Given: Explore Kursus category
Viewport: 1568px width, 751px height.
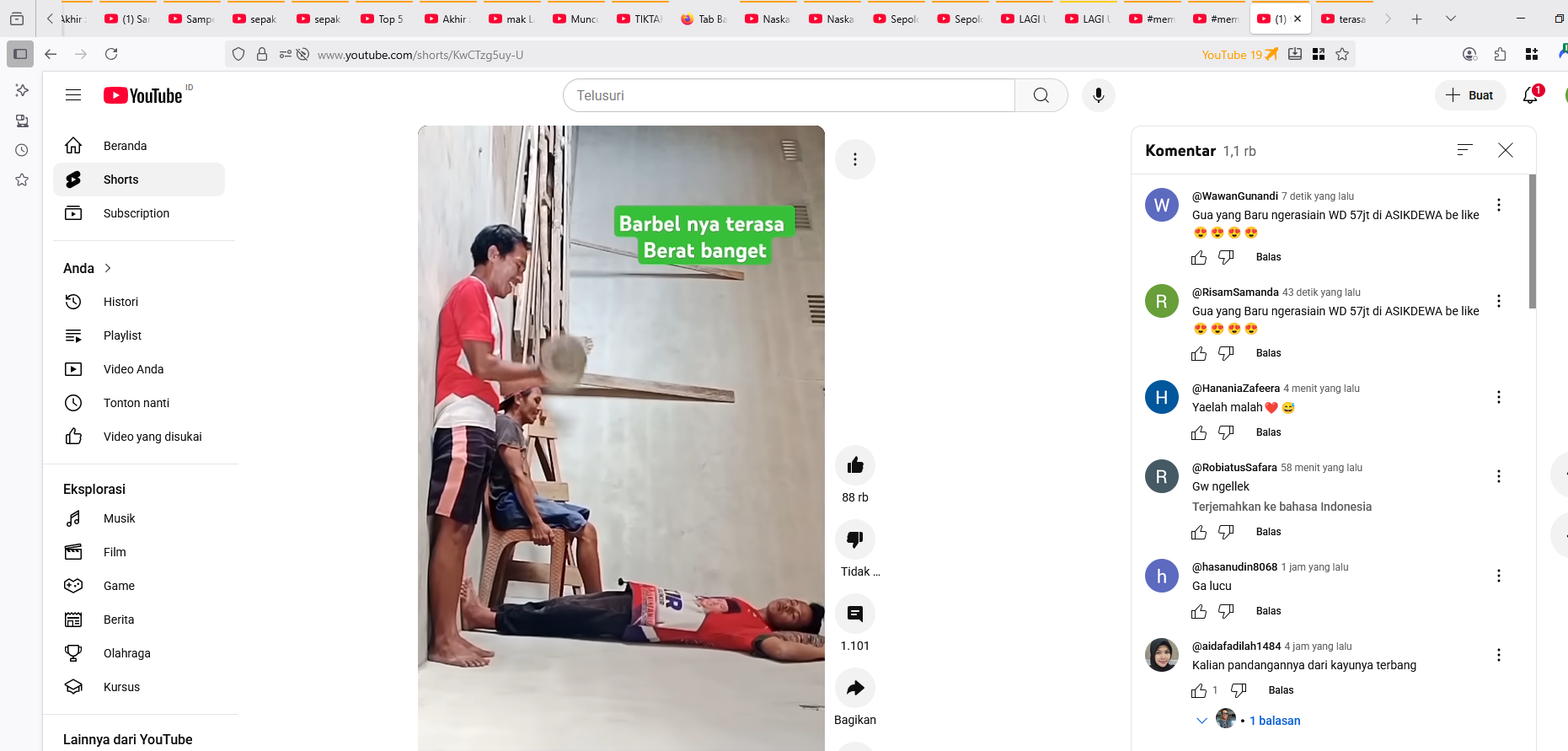Looking at the screenshot, I should point(139,687).
